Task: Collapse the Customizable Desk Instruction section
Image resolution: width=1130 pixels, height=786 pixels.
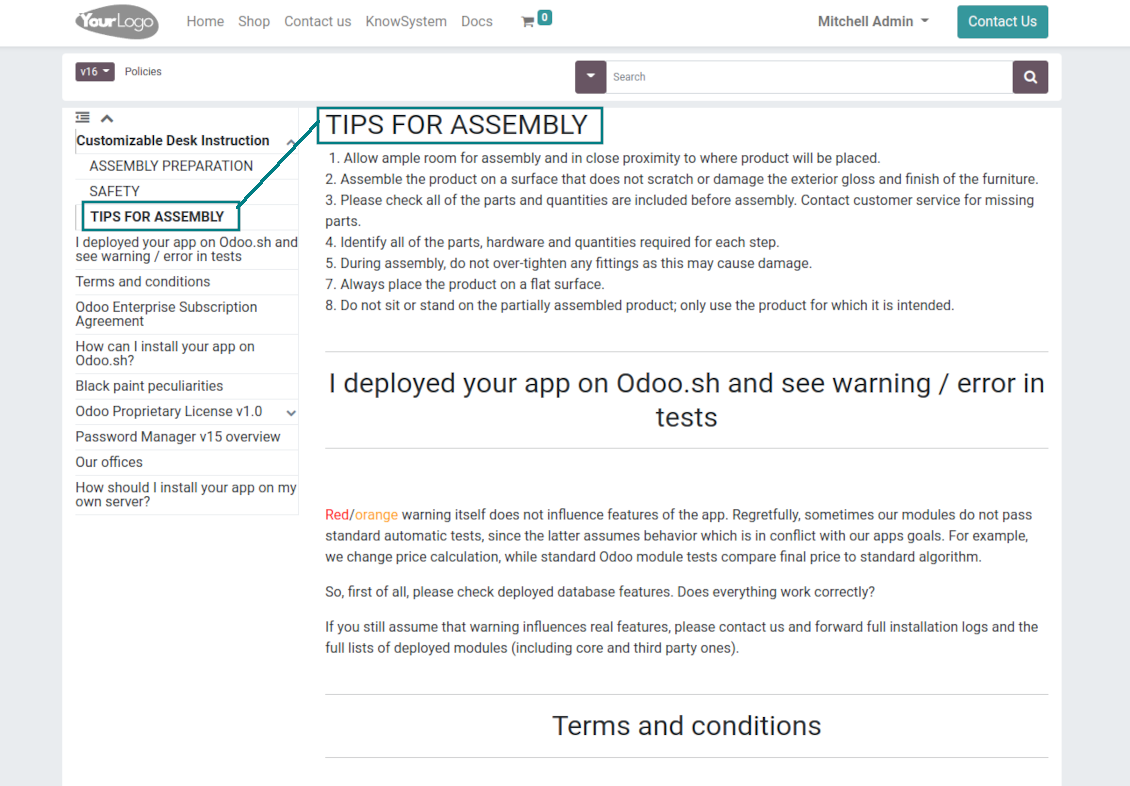Action: coord(290,142)
